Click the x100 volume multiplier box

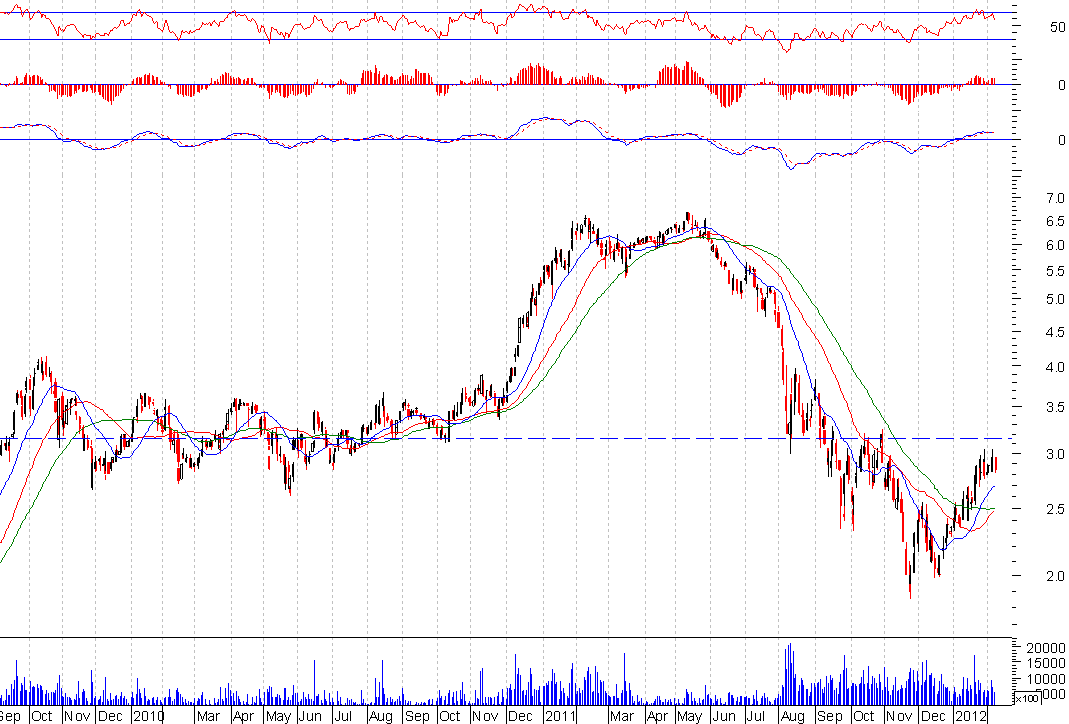coord(1027,698)
